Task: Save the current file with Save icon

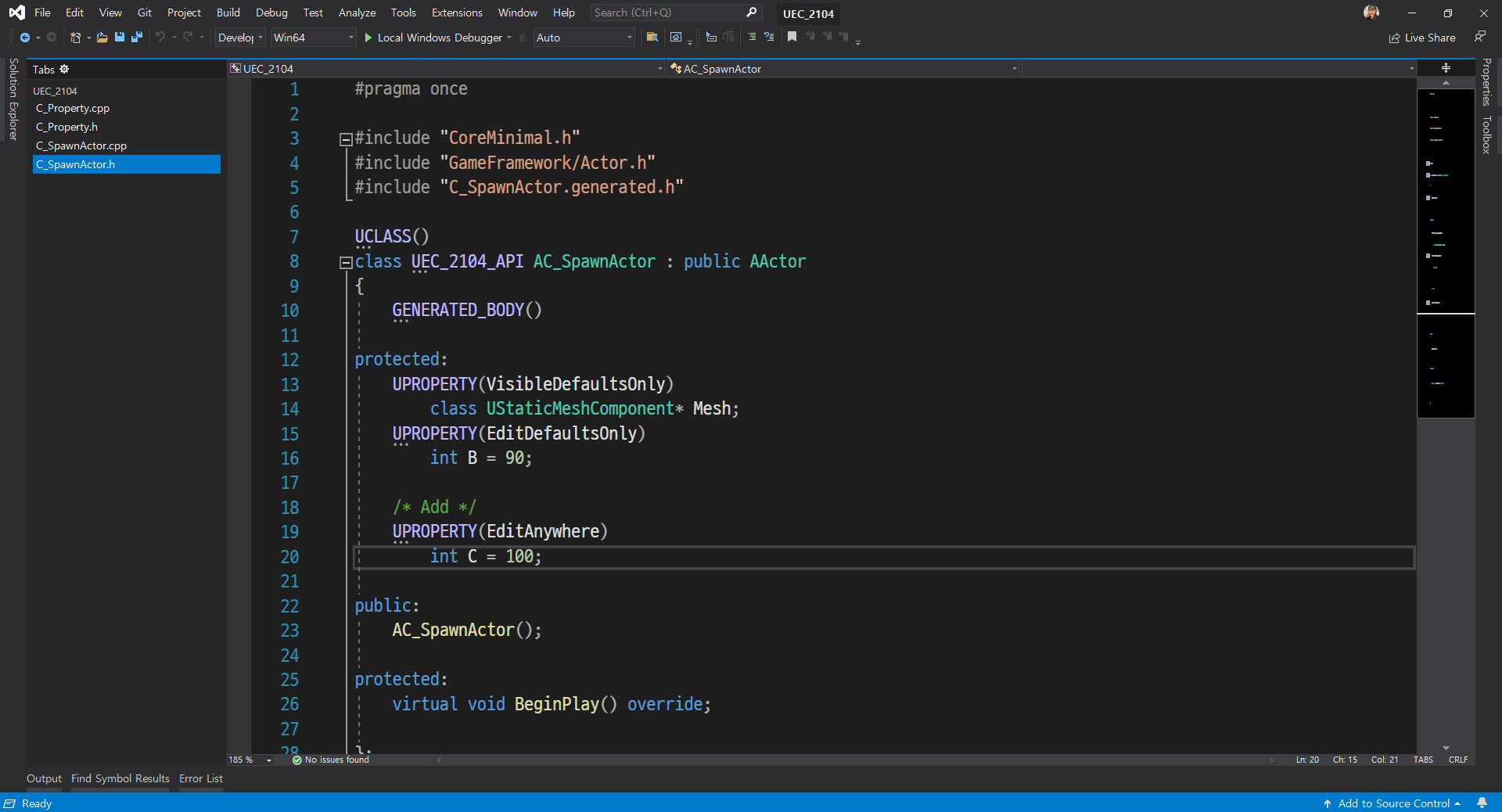Action: click(x=120, y=38)
